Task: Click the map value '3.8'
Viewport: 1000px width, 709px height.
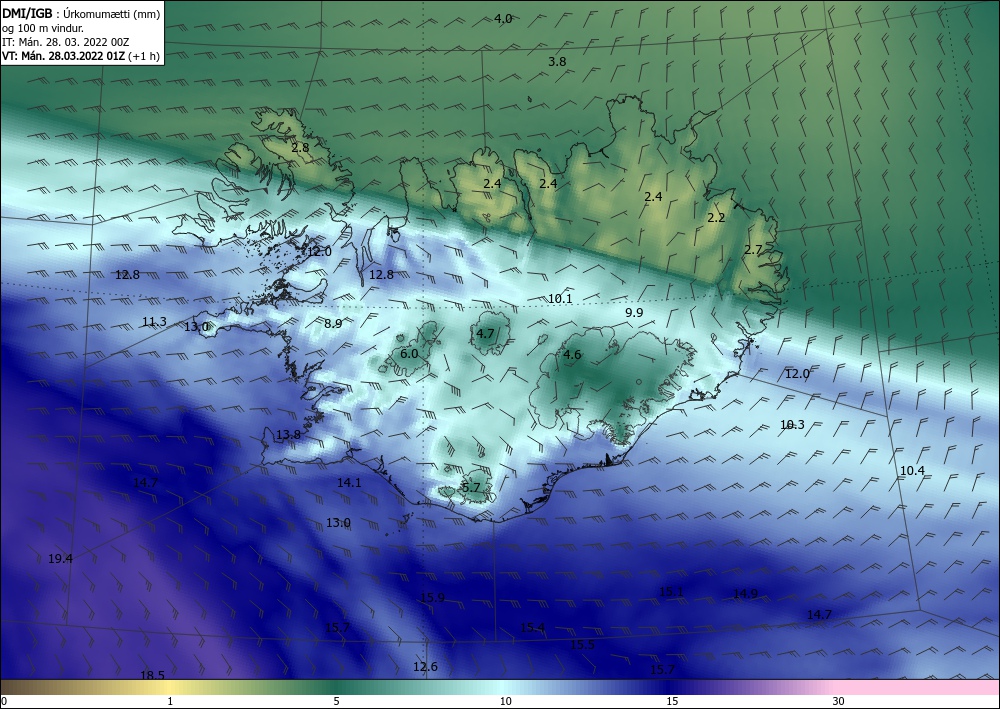Action: (557, 62)
